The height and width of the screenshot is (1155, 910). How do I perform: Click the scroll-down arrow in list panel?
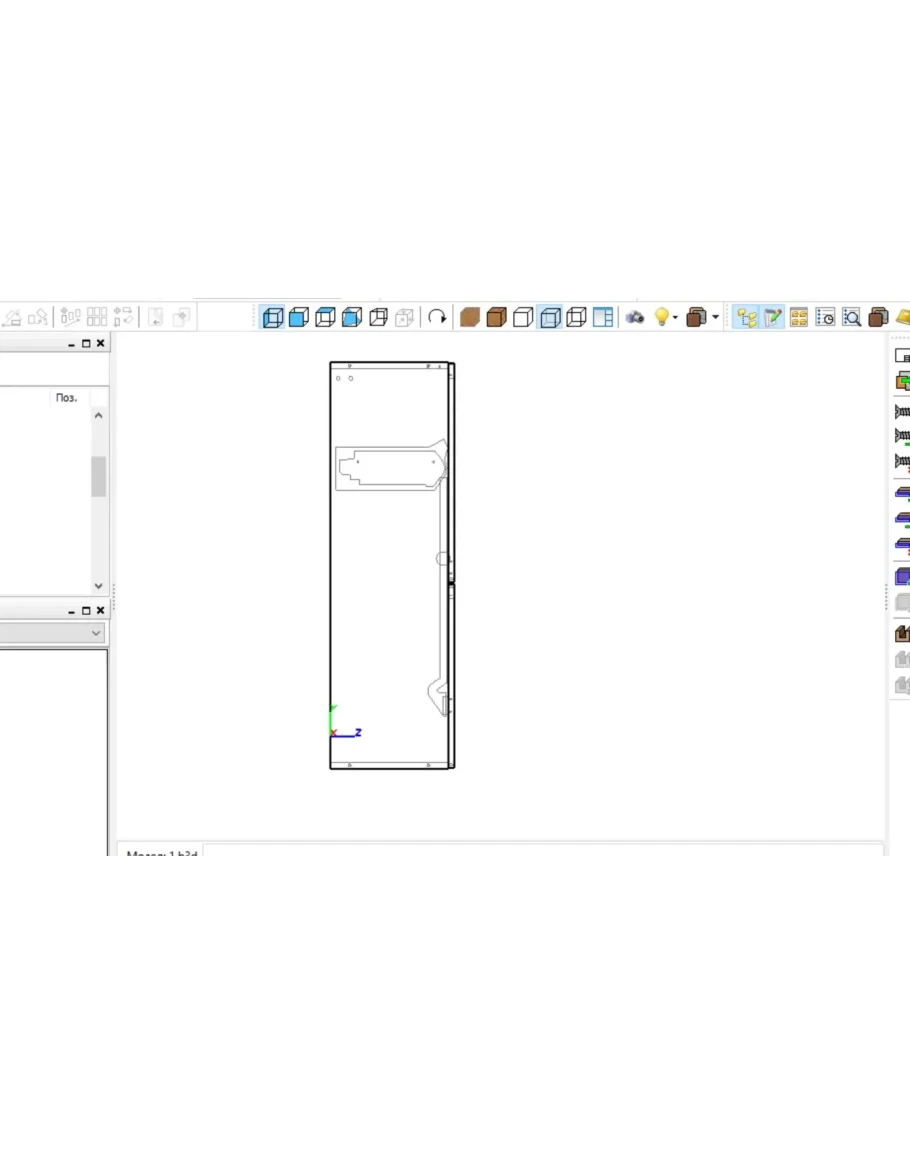pos(98,586)
